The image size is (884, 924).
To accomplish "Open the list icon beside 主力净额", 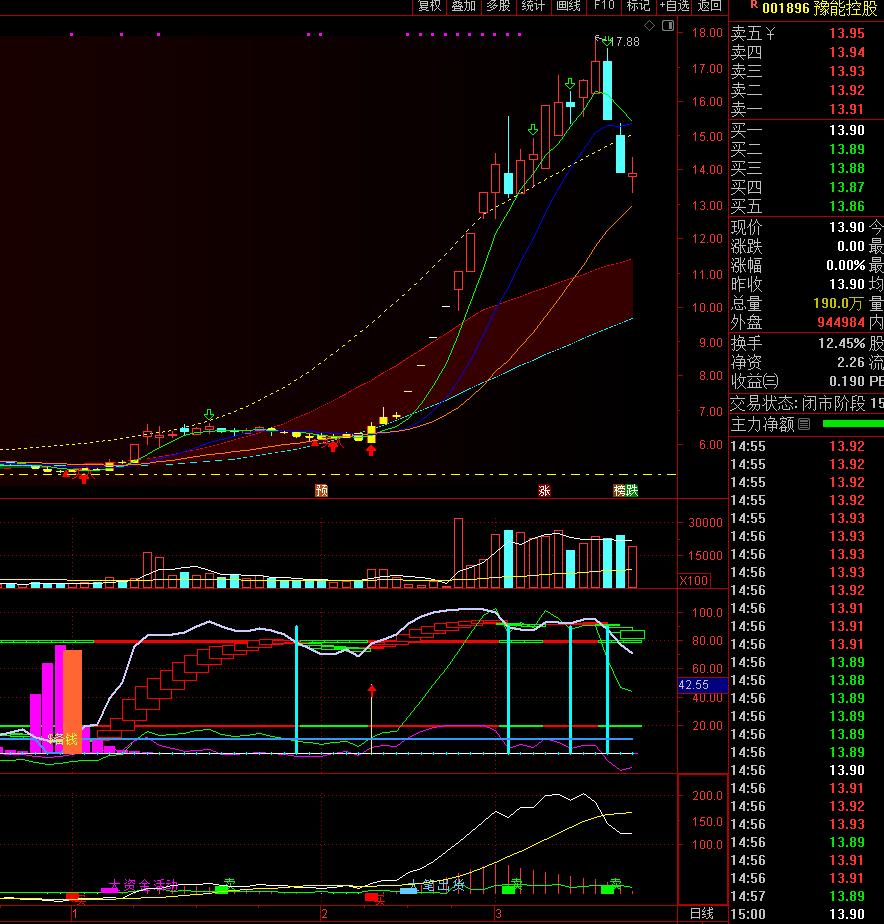I will pyautogui.click(x=804, y=424).
